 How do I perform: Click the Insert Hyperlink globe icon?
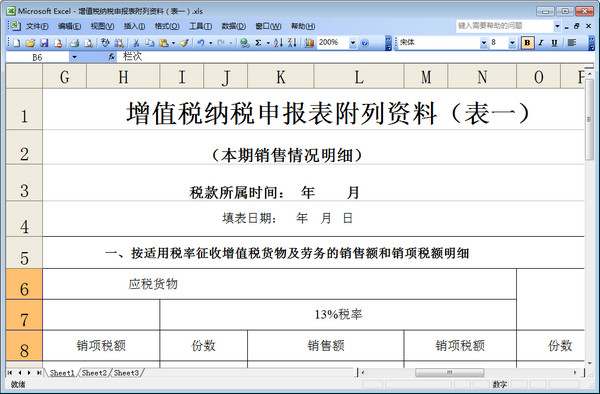(244, 43)
